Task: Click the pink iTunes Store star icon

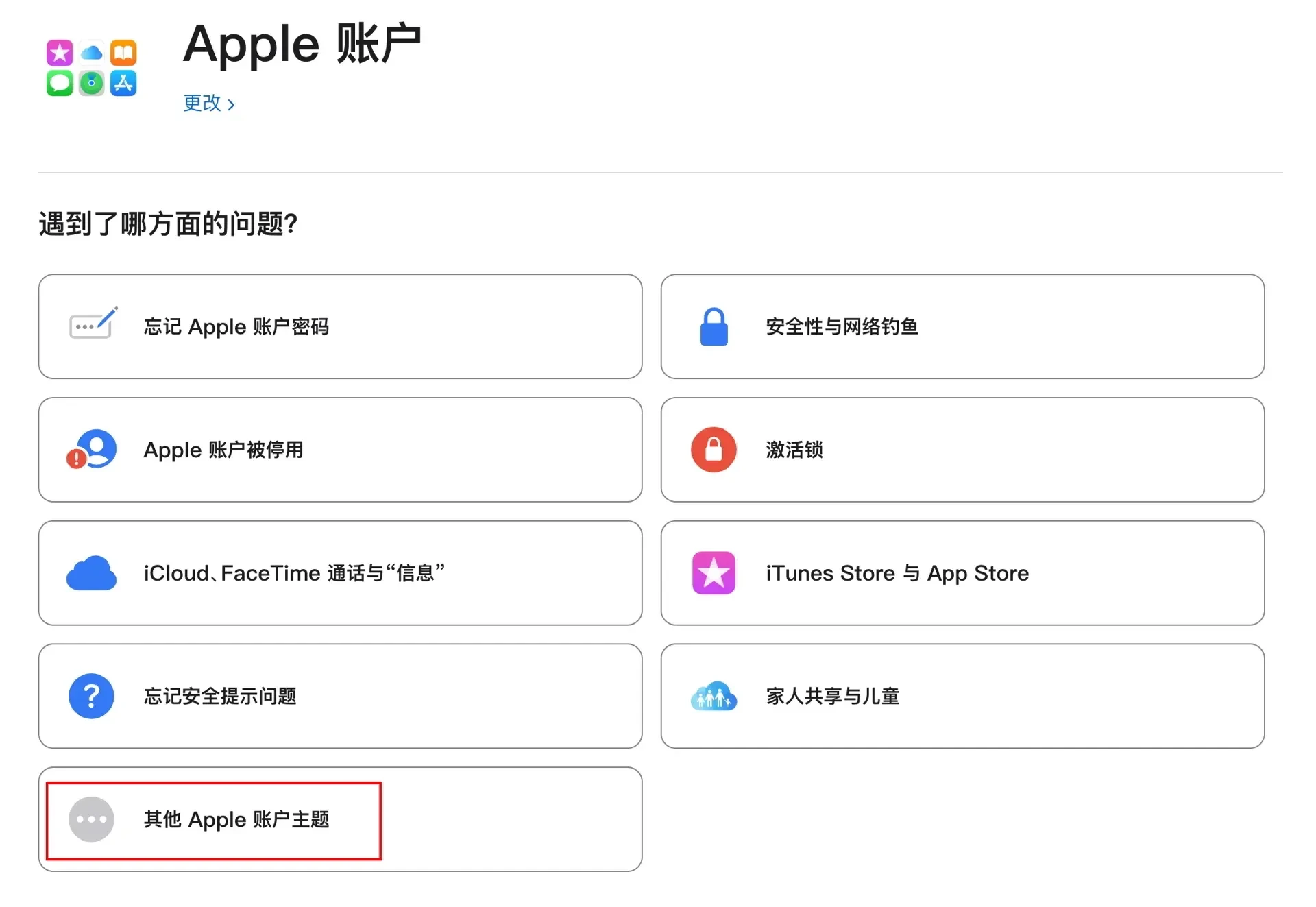Action: coord(714,573)
